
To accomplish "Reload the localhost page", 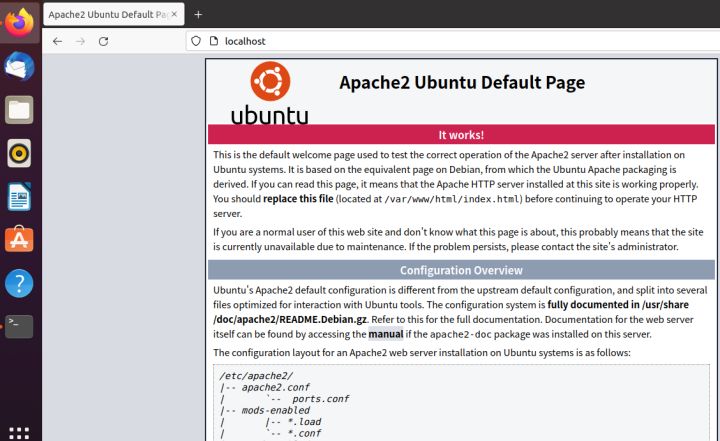I will [103, 41].
